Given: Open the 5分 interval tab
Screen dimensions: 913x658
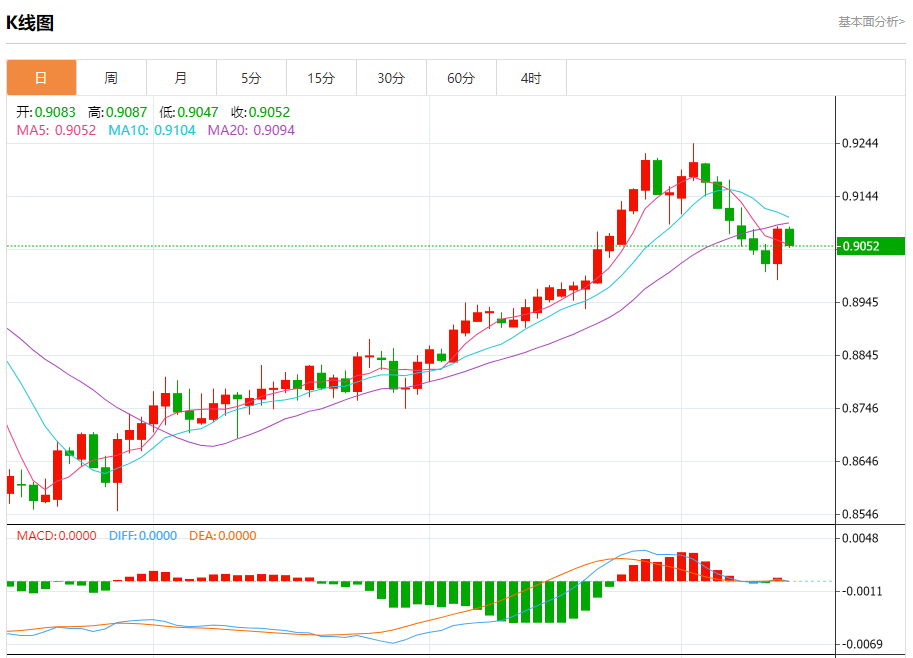Looking at the screenshot, I should [x=251, y=77].
